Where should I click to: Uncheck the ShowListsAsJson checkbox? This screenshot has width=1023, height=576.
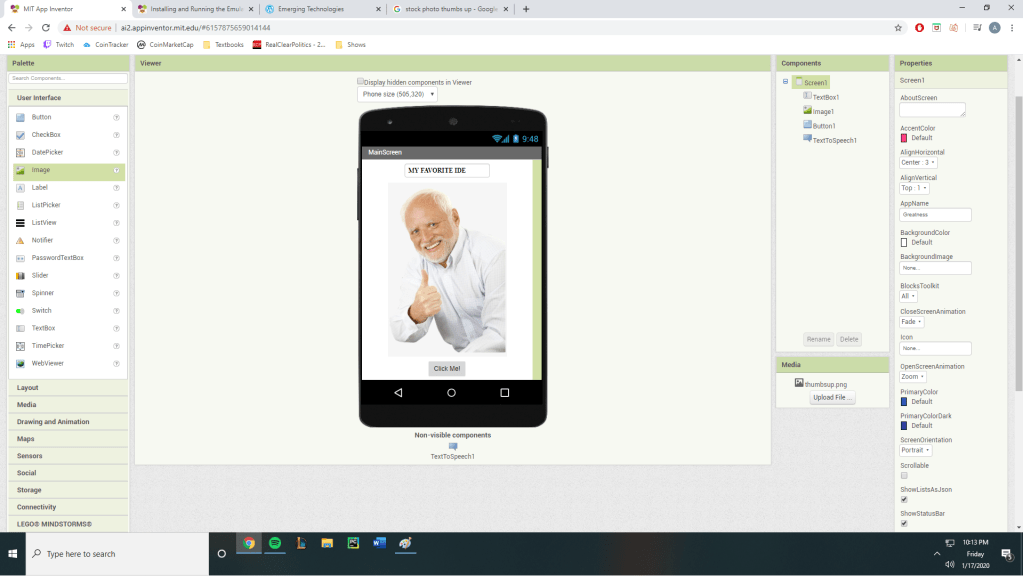pos(904,499)
